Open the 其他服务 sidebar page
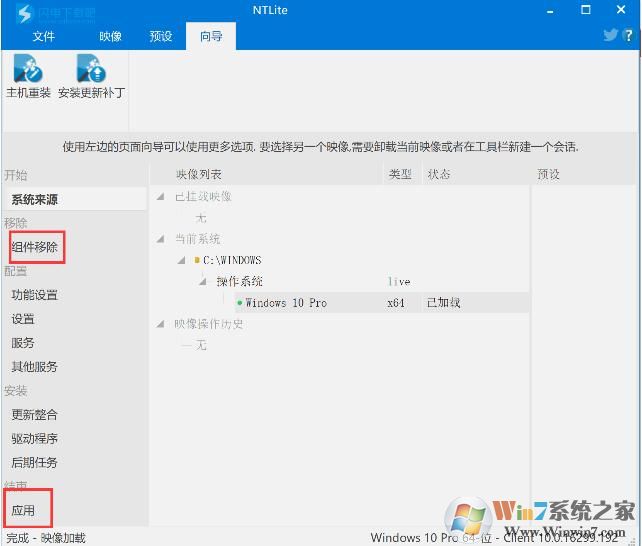Image resolution: width=642 pixels, height=546 pixels. [35, 366]
